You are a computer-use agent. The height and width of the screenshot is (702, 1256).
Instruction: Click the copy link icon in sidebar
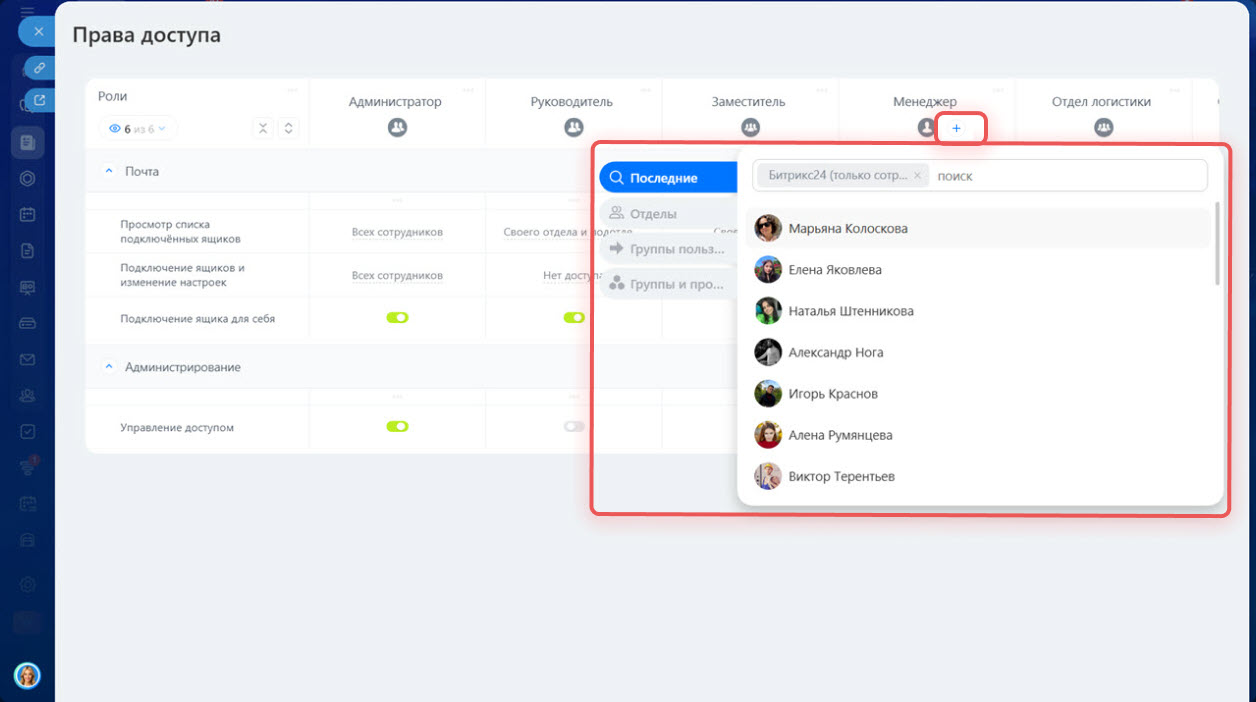pyautogui.click(x=39, y=68)
